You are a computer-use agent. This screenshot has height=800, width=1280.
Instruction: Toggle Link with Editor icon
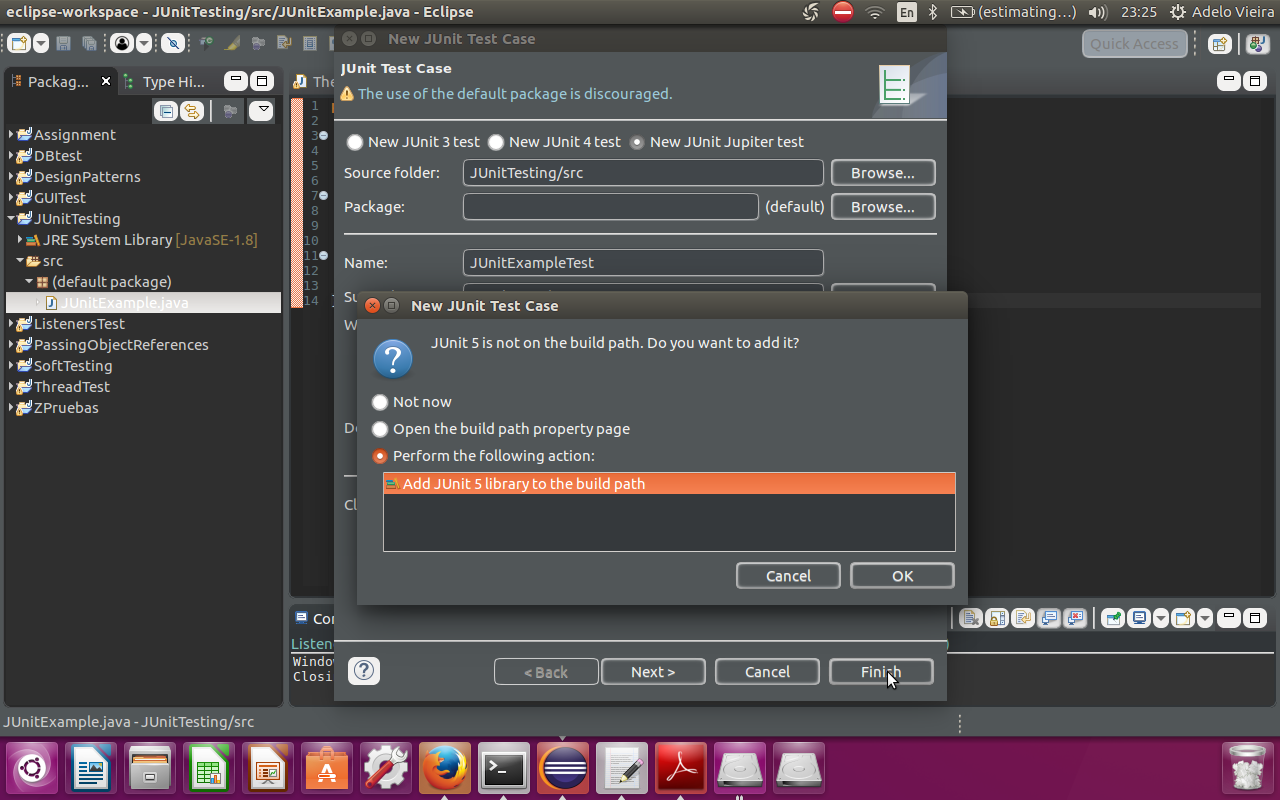coord(190,111)
